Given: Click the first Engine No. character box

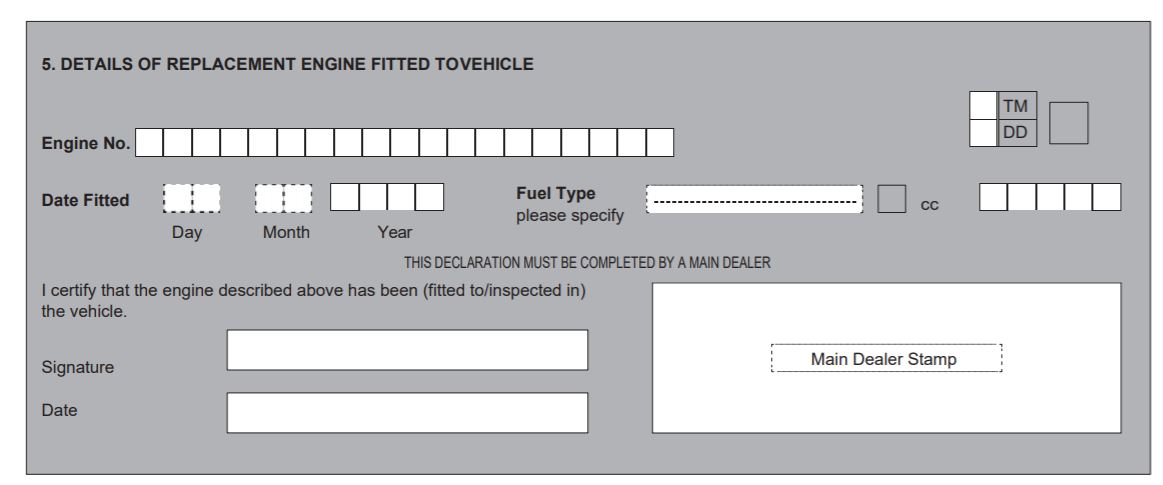Looking at the screenshot, I should tap(149, 144).
